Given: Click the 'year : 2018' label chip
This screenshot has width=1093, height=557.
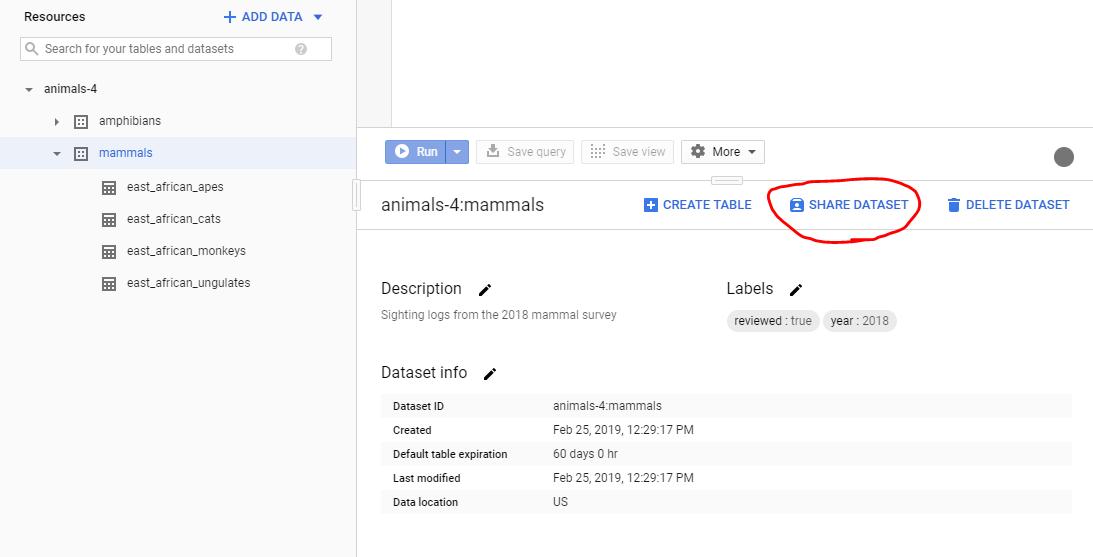Looking at the screenshot, I should click(859, 321).
